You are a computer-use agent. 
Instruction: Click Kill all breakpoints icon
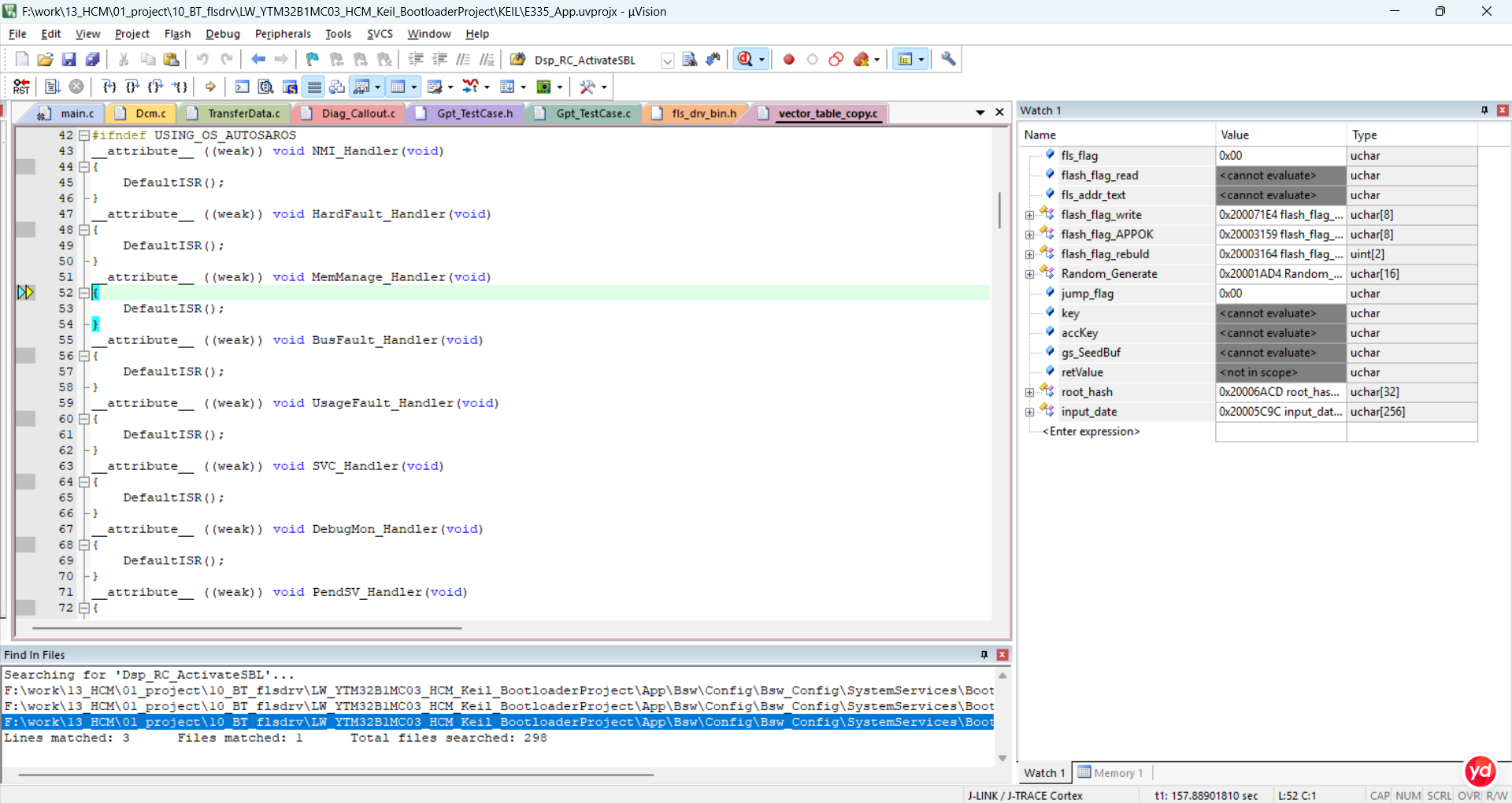861,59
